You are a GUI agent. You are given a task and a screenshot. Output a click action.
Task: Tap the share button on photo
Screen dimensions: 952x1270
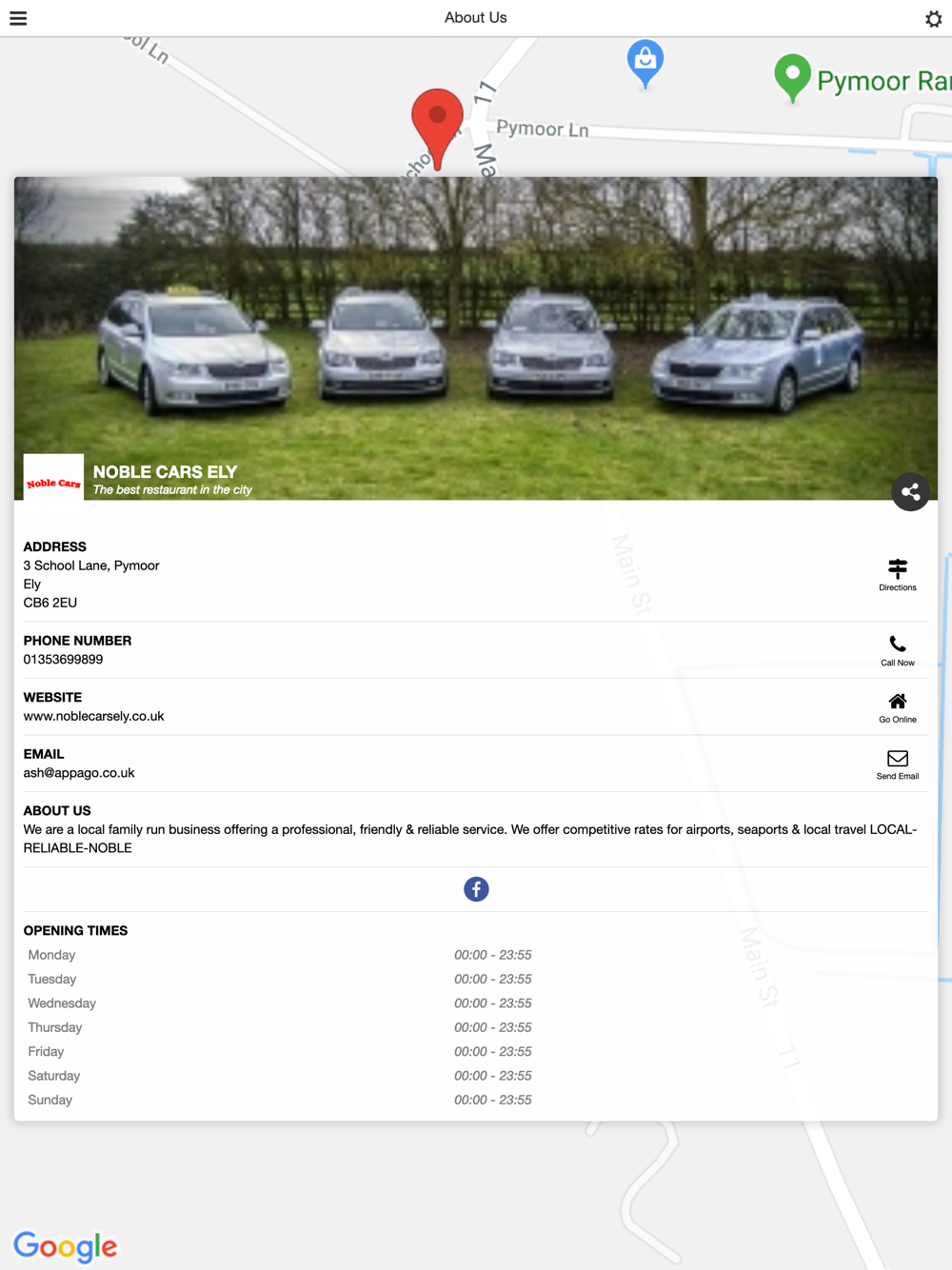(x=910, y=492)
